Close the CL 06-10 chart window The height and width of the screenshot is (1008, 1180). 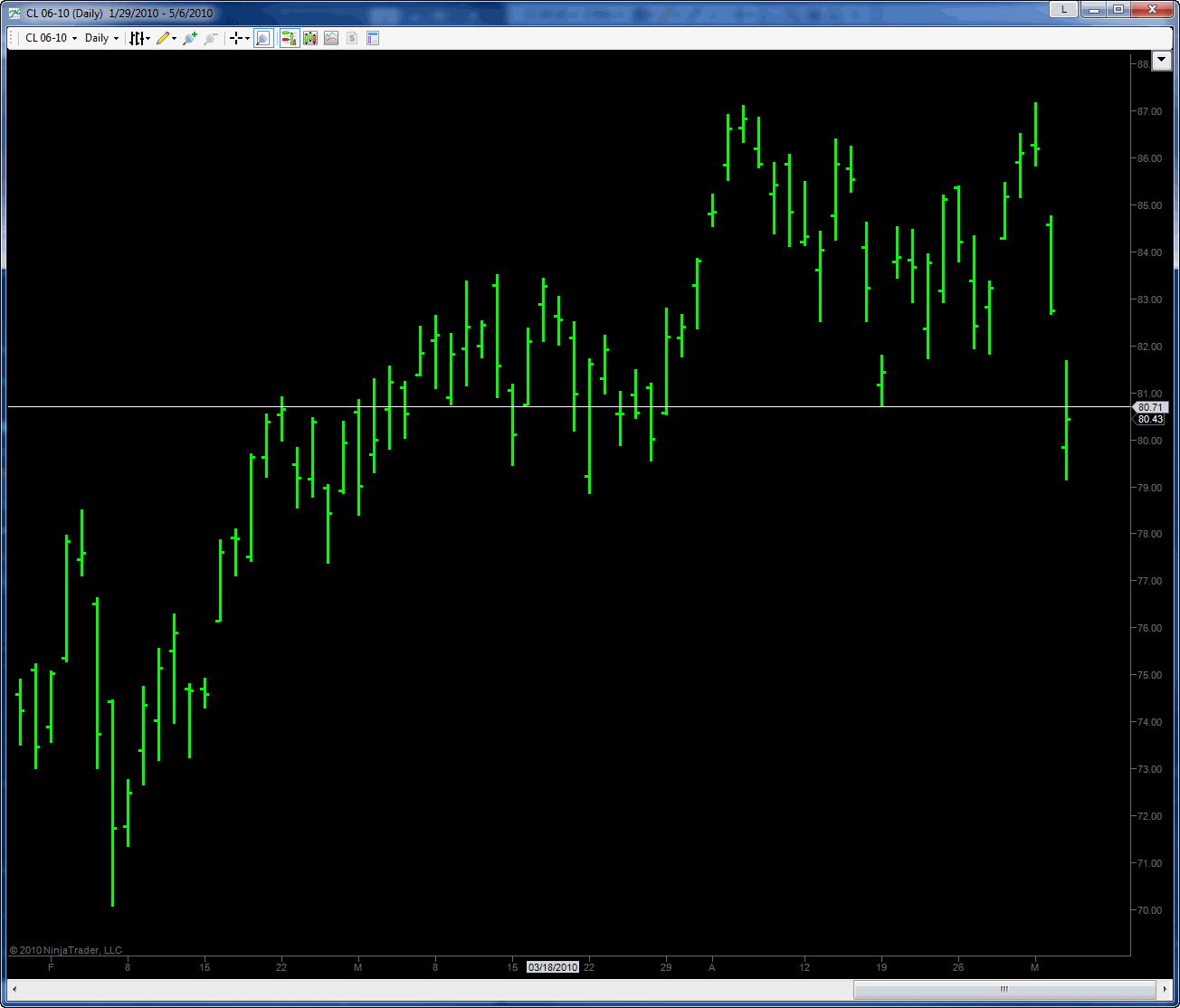point(1152,9)
